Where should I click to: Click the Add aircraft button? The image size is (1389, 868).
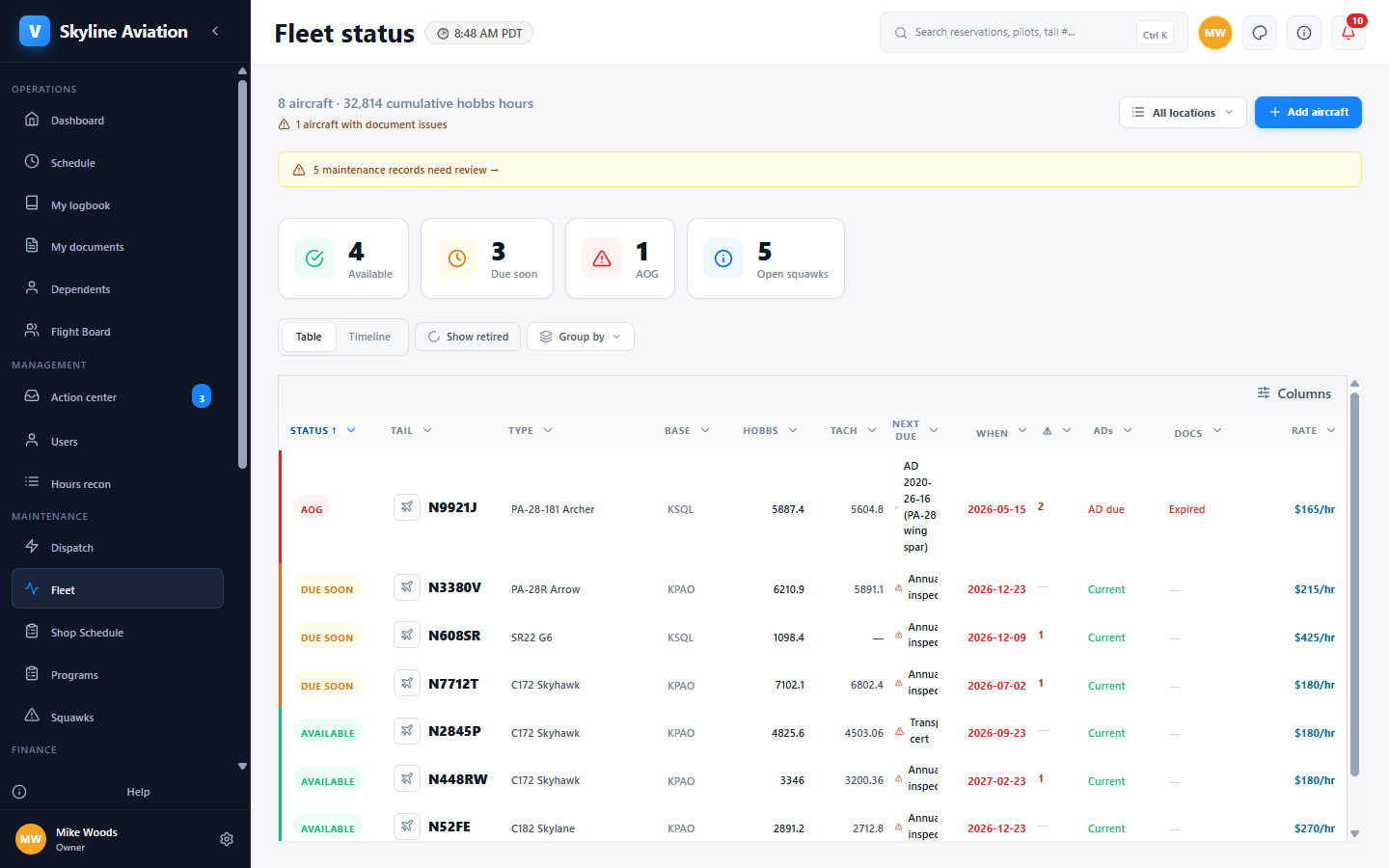click(1308, 113)
